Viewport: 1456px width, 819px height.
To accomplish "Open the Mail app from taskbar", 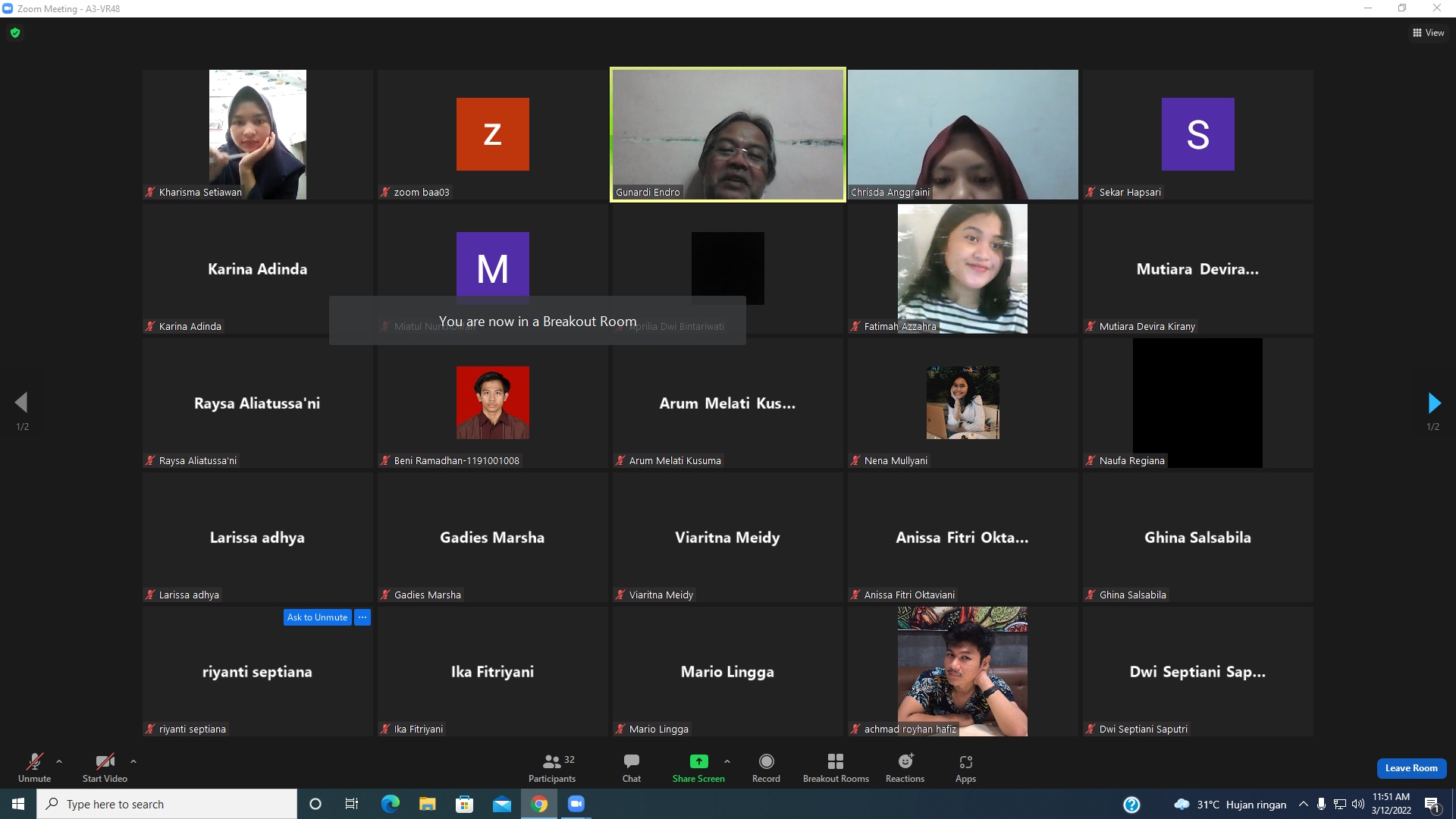I will [501, 804].
